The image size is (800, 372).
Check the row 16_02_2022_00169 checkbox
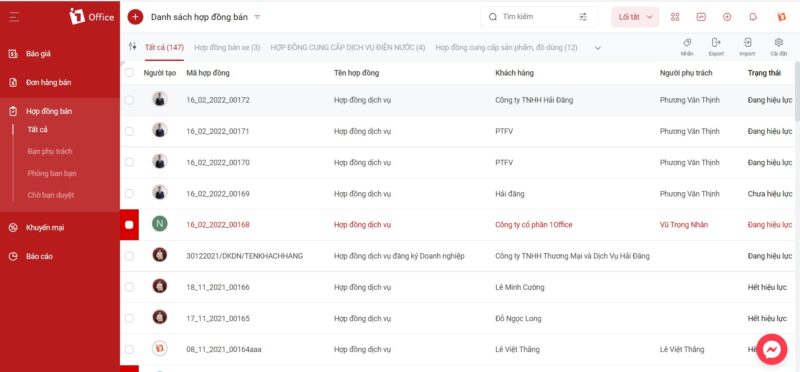(129, 193)
